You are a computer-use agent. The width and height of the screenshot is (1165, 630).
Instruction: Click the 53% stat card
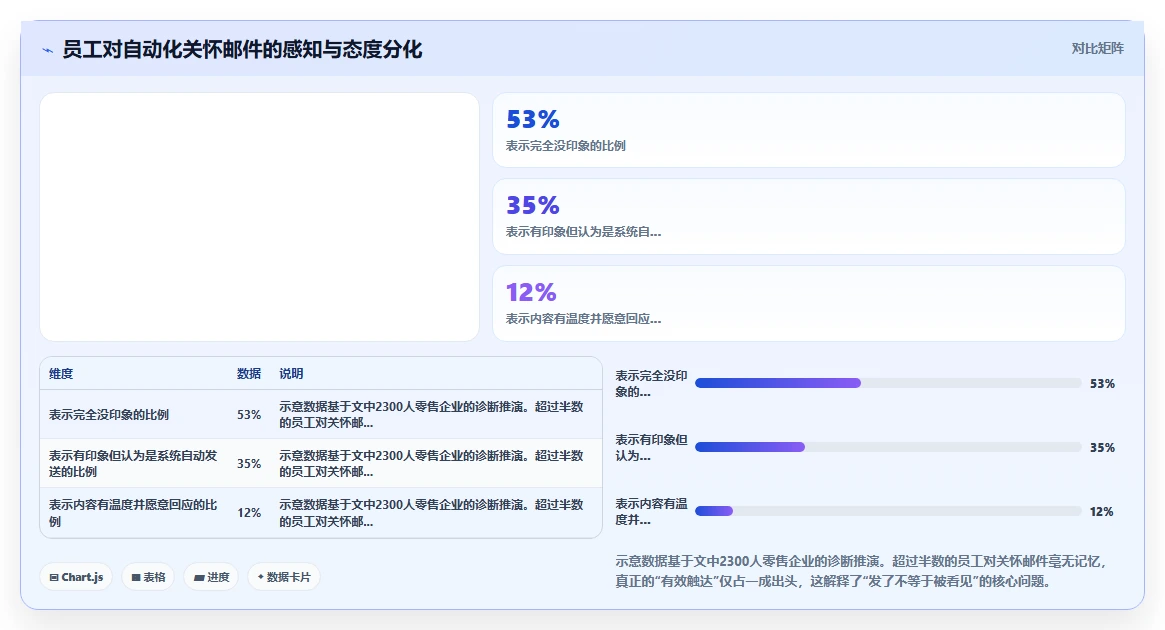tap(808, 130)
